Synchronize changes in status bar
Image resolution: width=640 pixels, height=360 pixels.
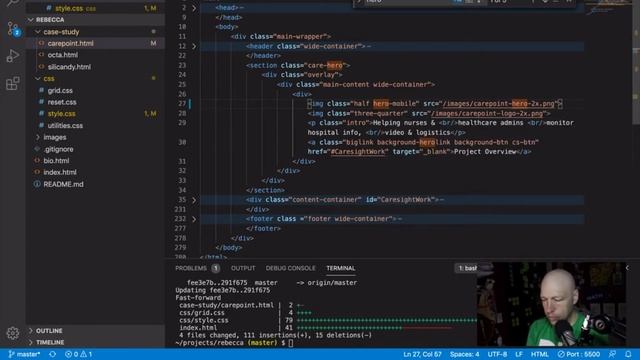pos(53,354)
